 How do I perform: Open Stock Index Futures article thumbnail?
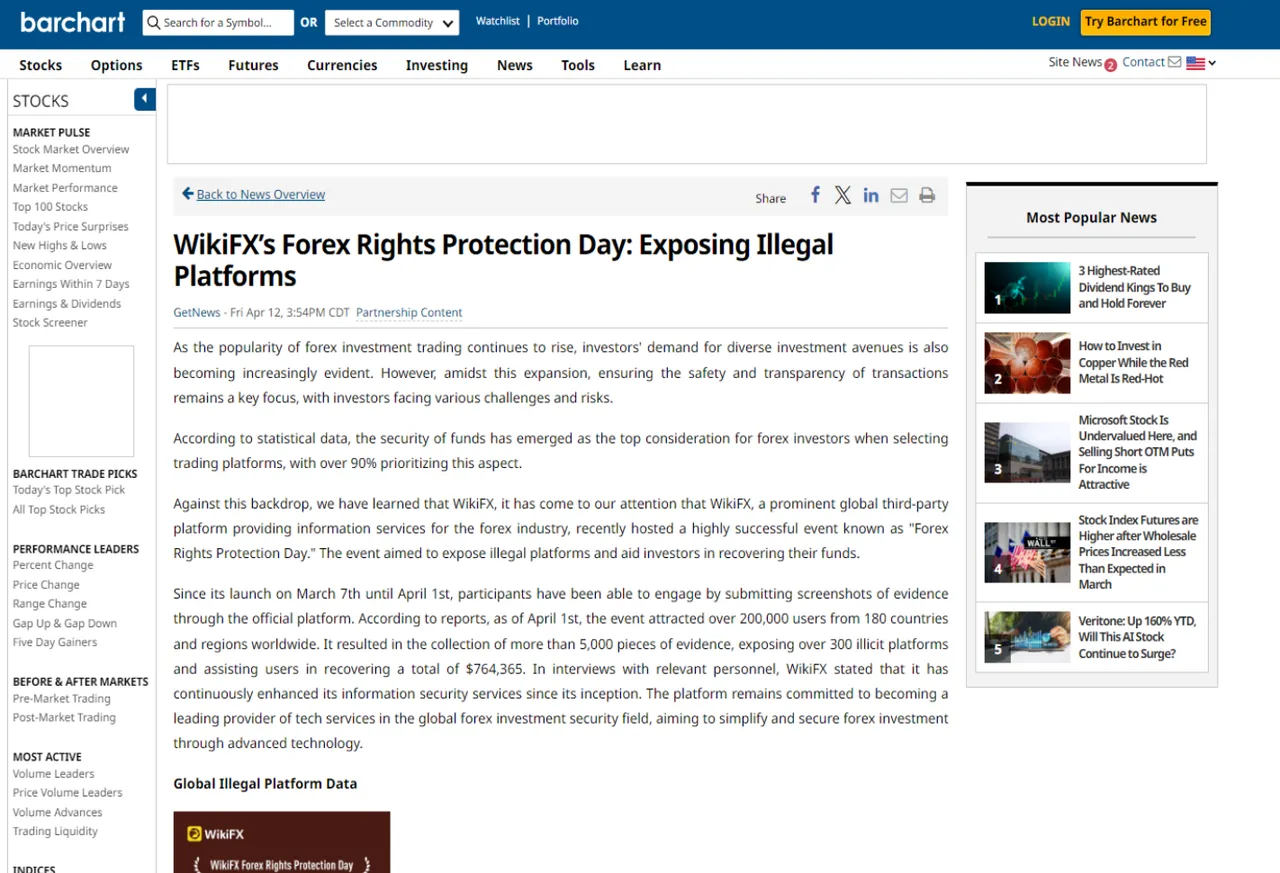click(1027, 552)
